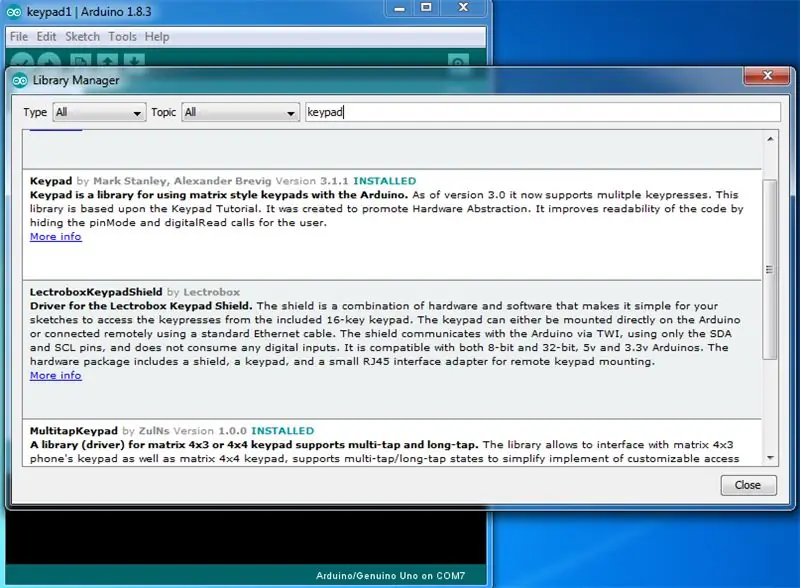Click the Arduino logo in the keypad1 title bar

[x=14, y=11]
